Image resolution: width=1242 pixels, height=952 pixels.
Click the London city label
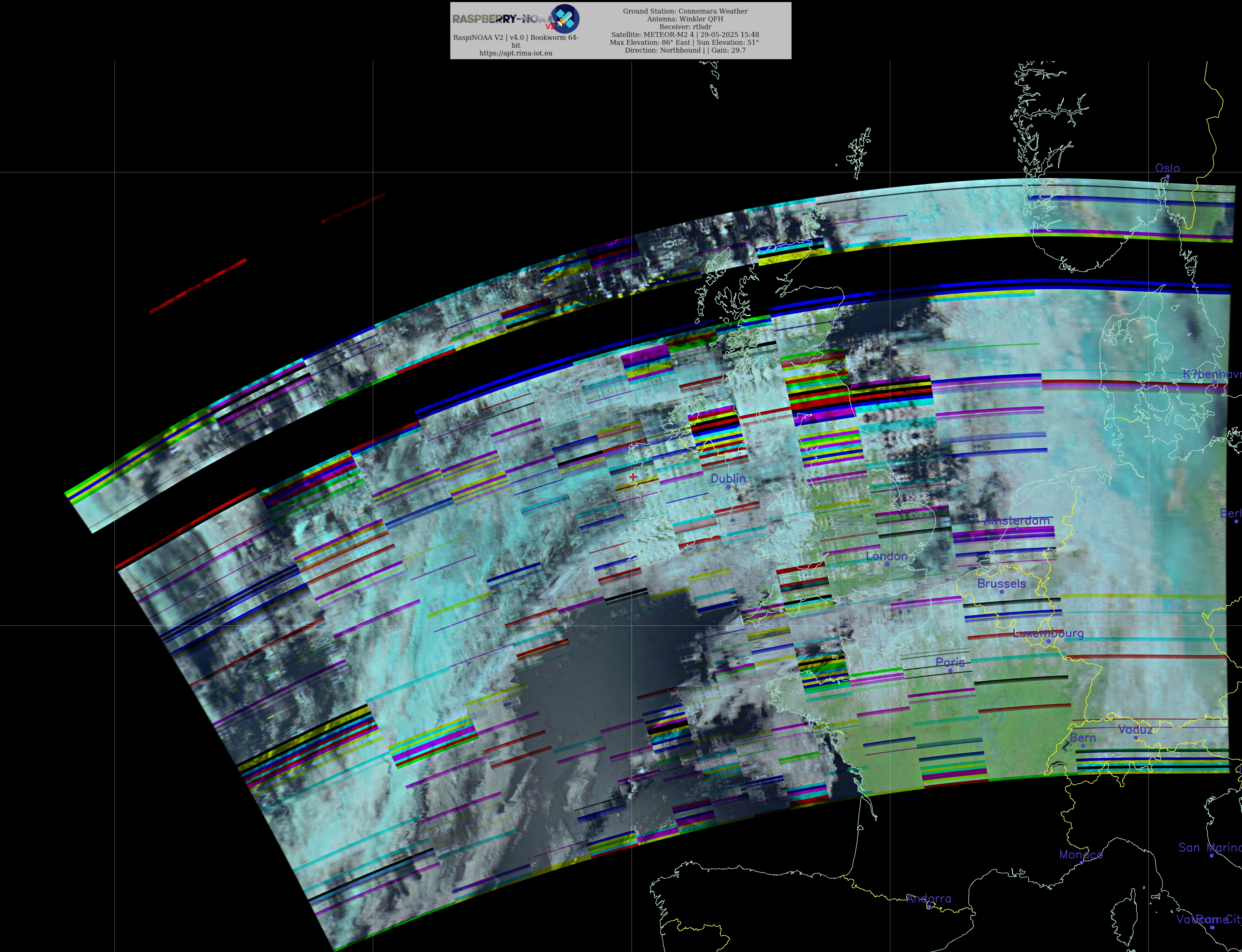[x=887, y=556]
